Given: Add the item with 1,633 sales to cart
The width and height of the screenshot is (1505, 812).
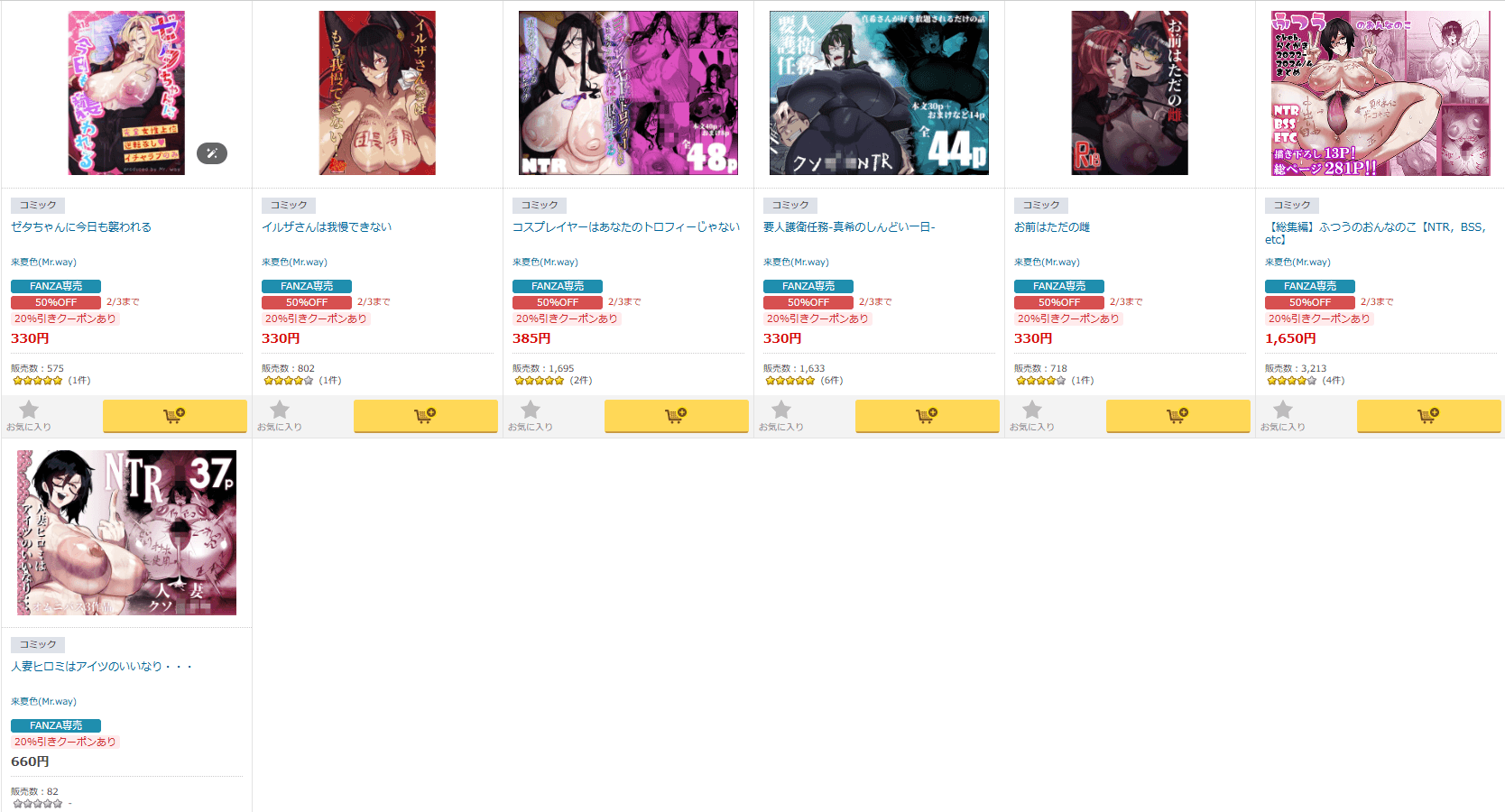Looking at the screenshot, I should 927,416.
